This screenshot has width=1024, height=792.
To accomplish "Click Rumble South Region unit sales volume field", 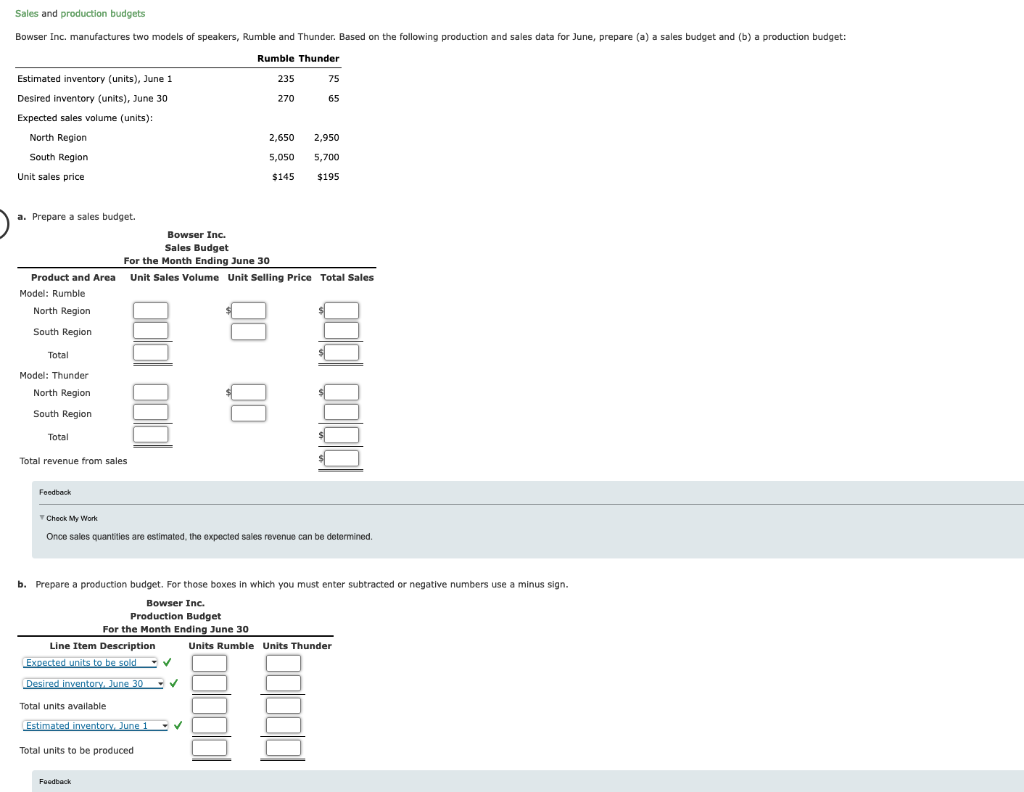I will pos(151,330).
